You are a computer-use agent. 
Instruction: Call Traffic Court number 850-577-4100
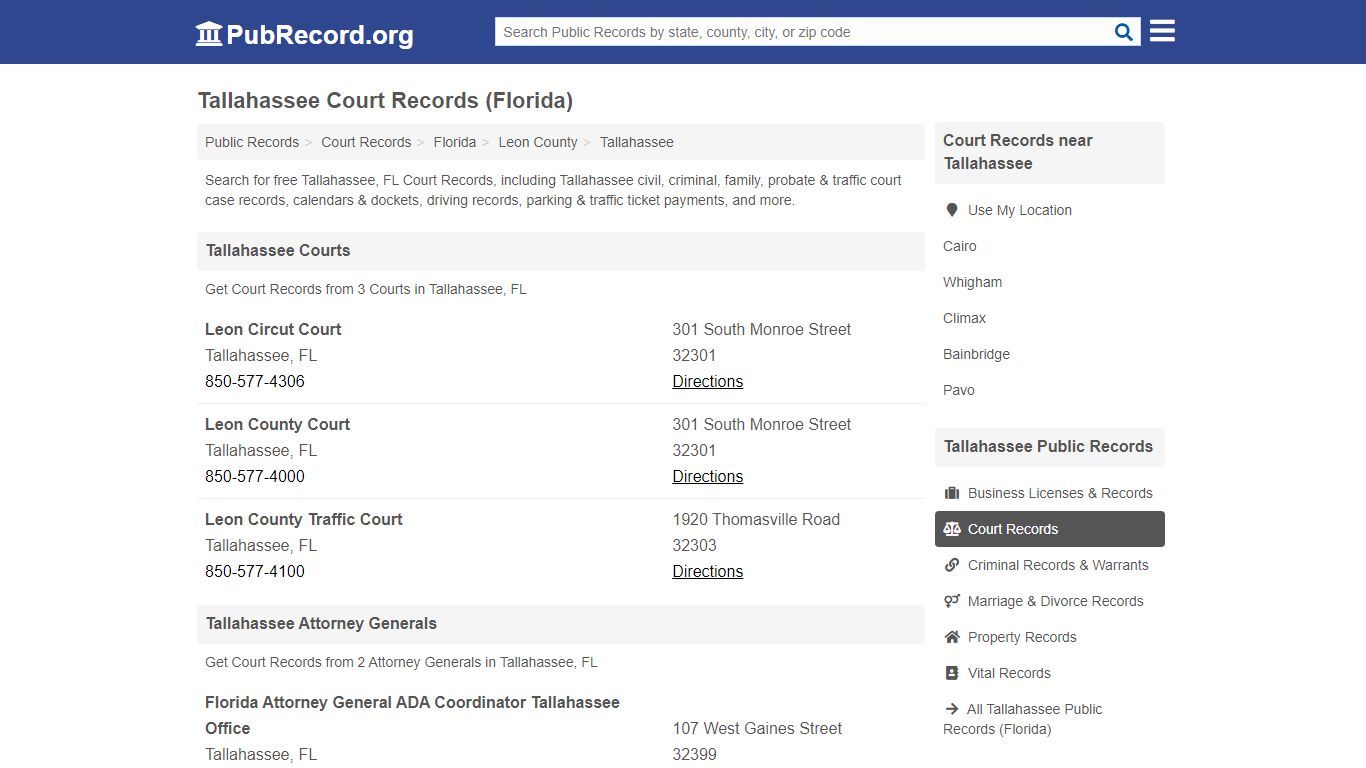pyautogui.click(x=255, y=571)
